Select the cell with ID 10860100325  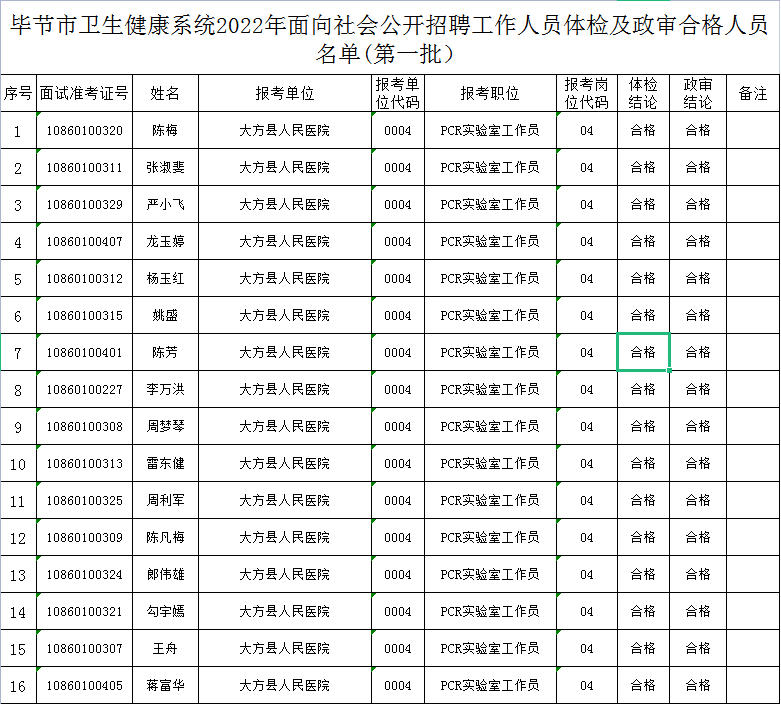(x=84, y=500)
